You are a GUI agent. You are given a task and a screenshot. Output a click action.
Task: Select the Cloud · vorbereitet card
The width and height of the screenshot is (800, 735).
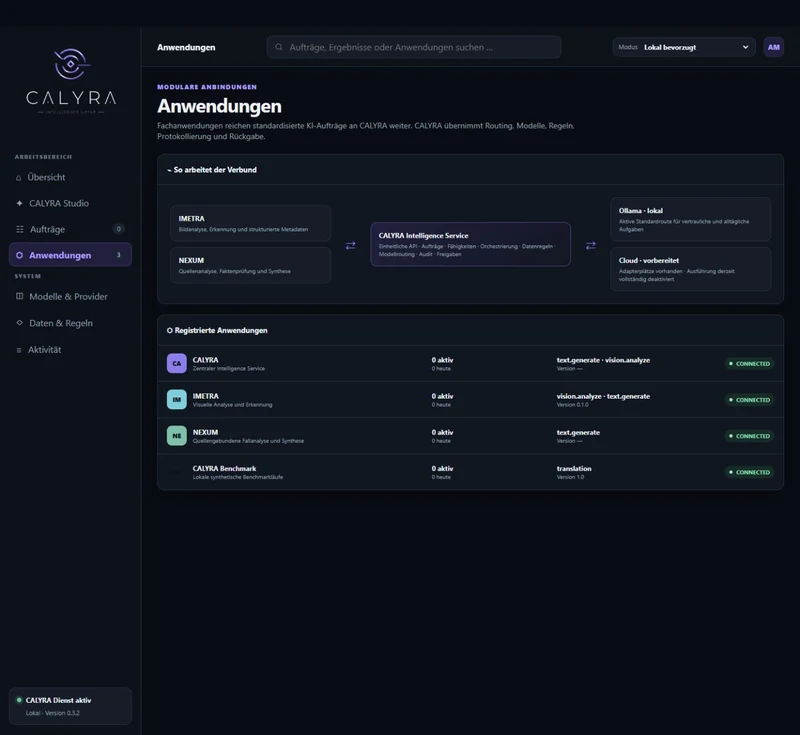click(690, 269)
